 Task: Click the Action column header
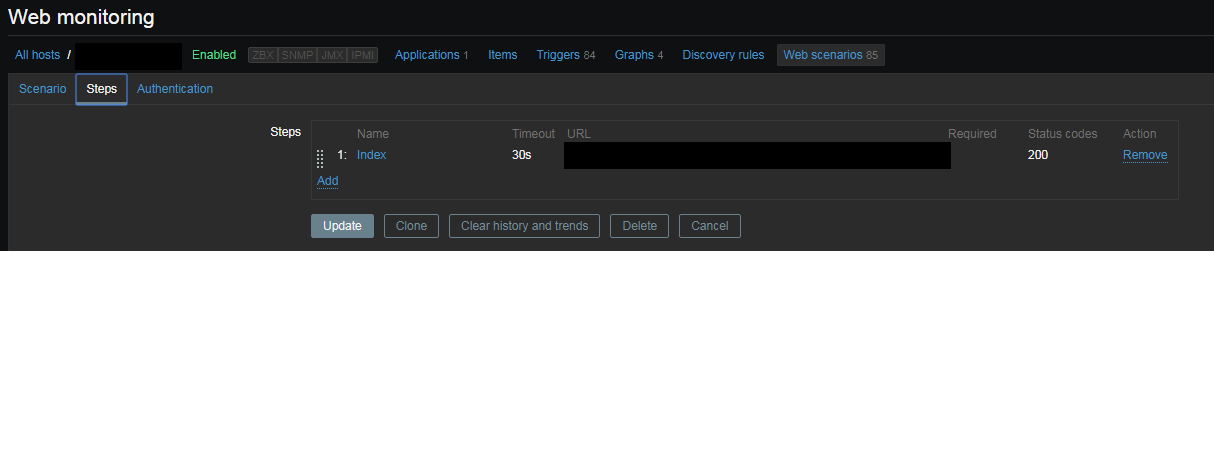(x=1139, y=134)
